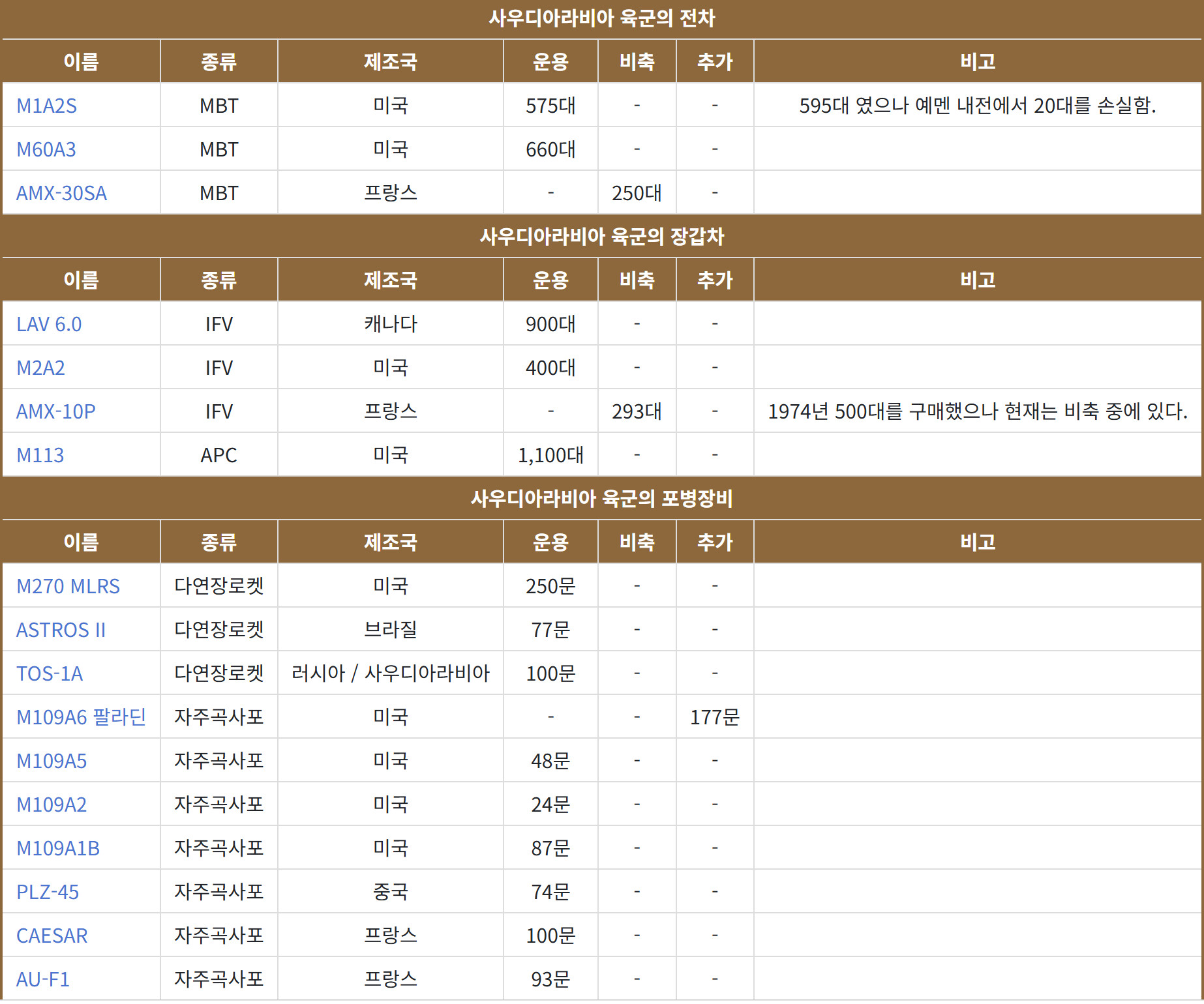Viewport: 1204px width, 1004px height.
Task: Select the '1,100대' count for M113
Action: coord(550,455)
